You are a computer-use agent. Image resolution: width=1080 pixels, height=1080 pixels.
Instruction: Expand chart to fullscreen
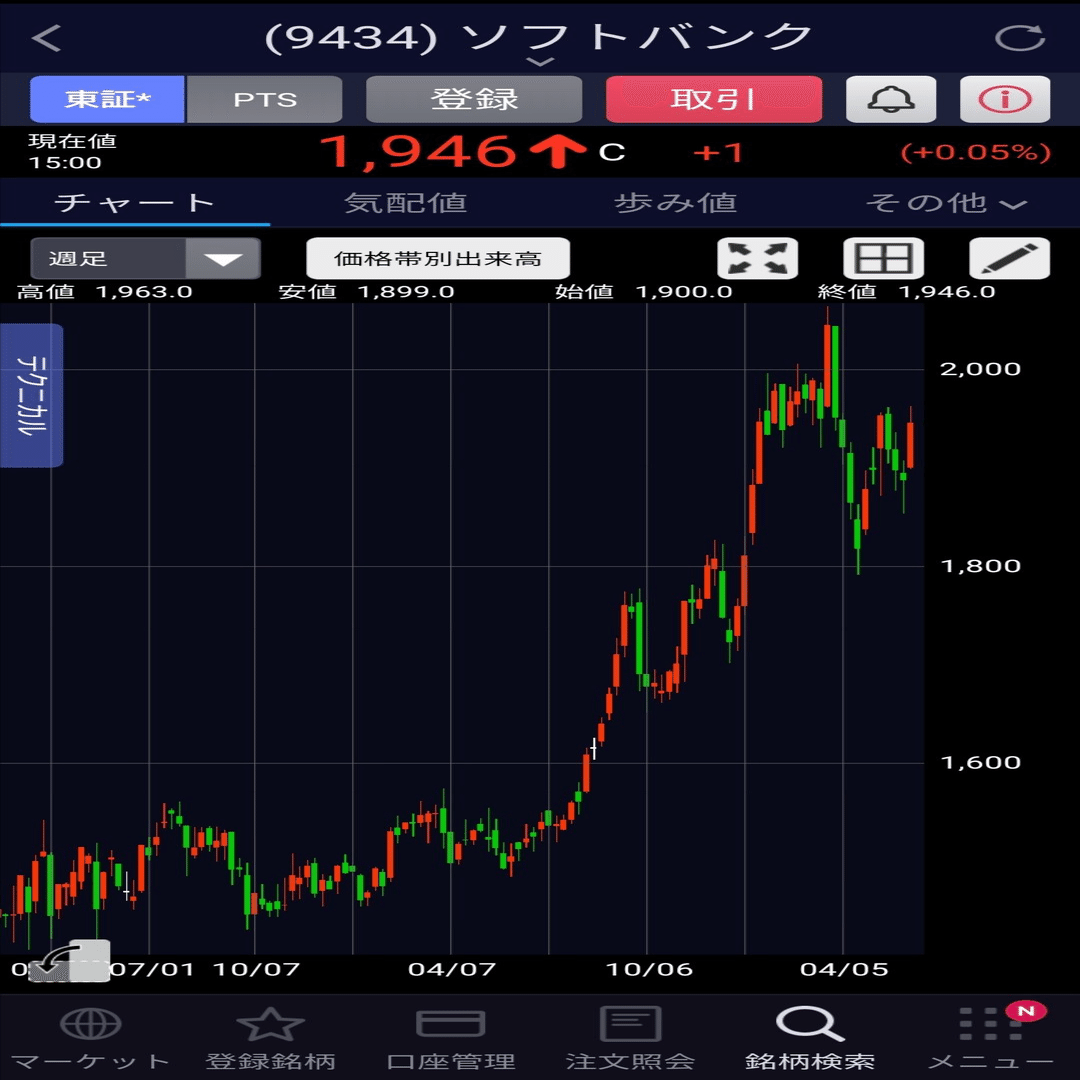pos(758,258)
